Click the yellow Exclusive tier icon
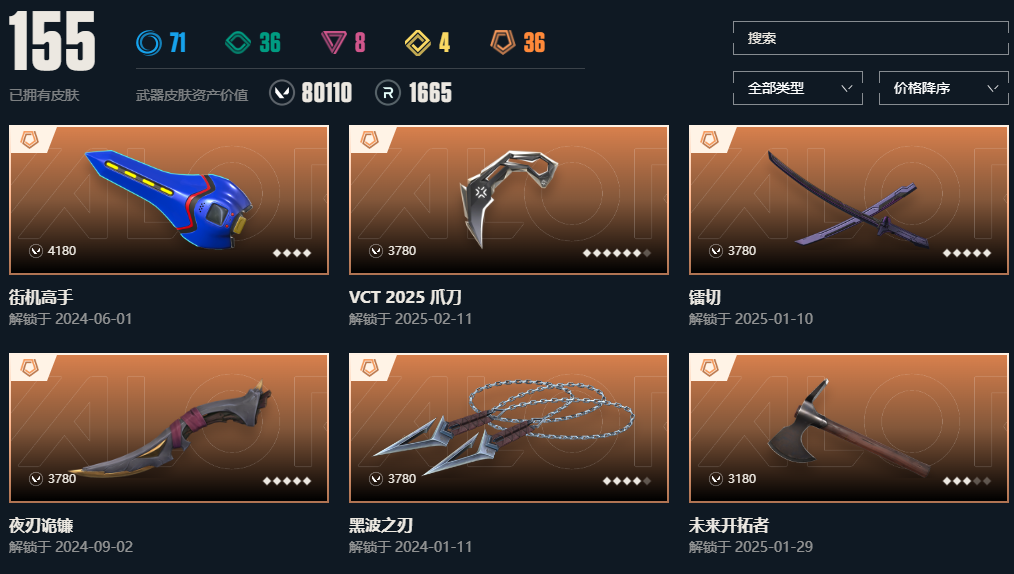Viewport: 1014px width, 574px height. tap(418, 43)
